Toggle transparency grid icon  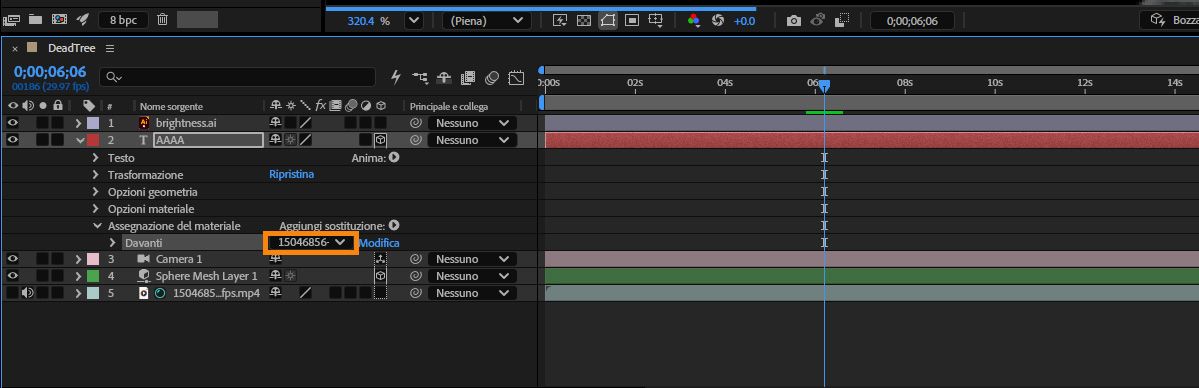coord(583,21)
